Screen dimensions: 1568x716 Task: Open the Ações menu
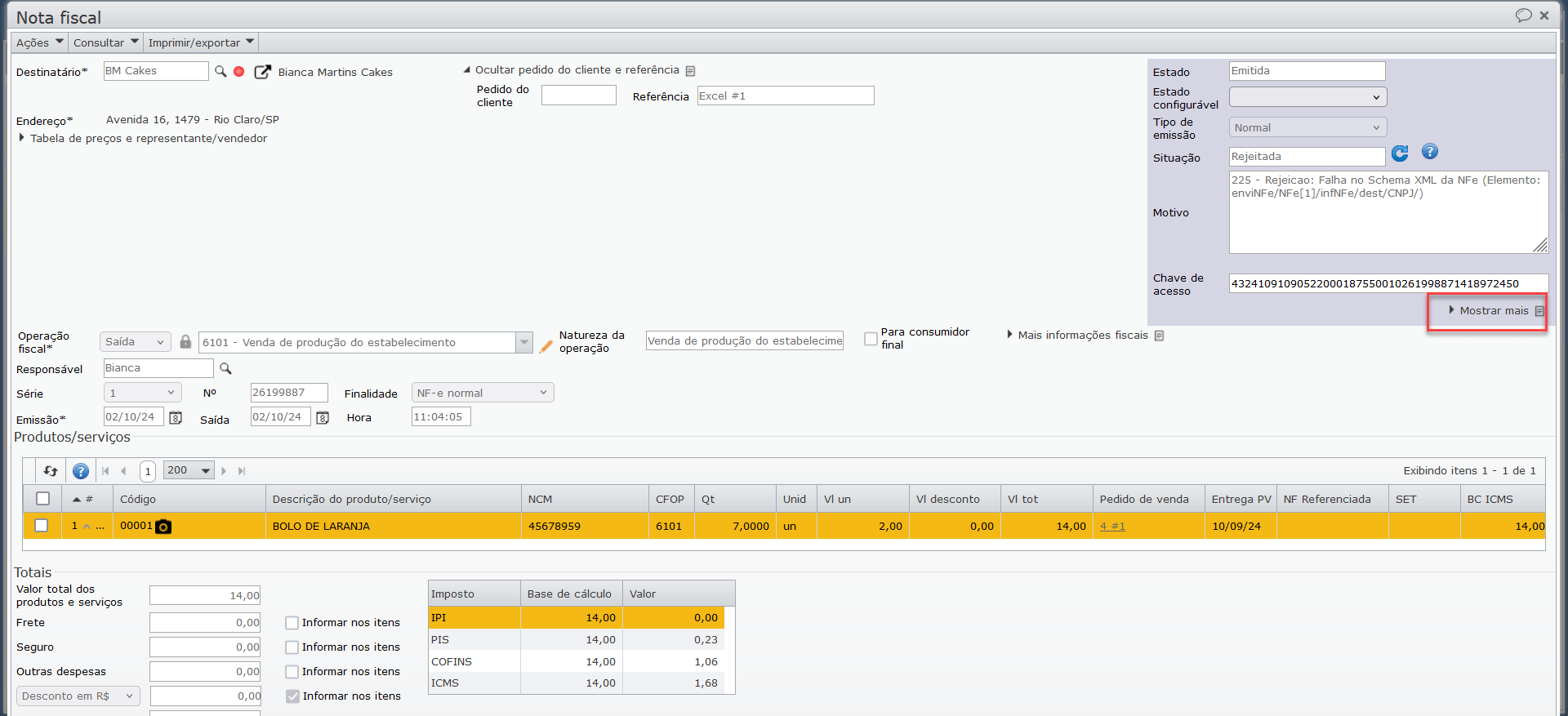coord(39,42)
